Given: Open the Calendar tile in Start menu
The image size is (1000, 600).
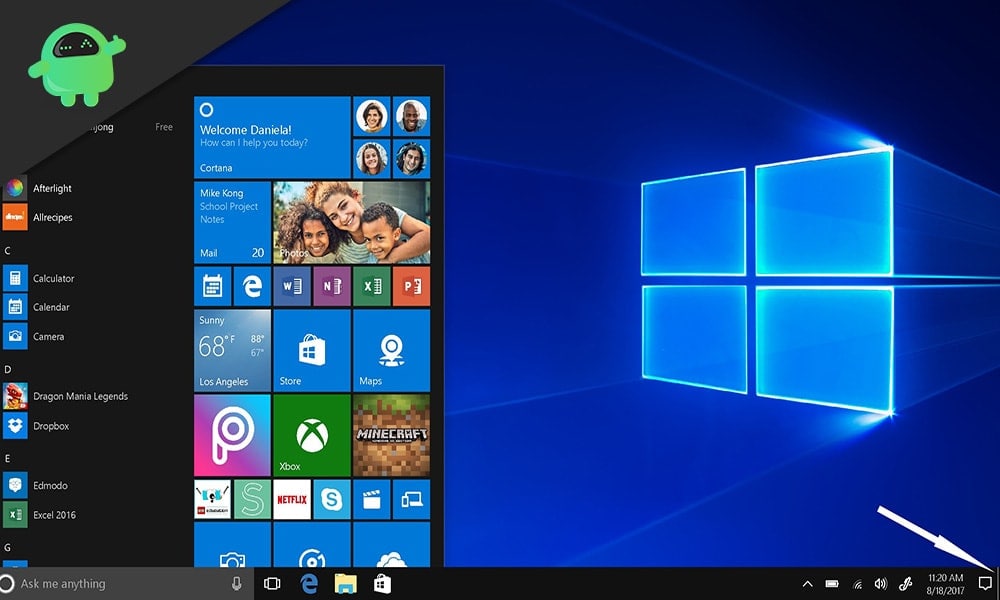Looking at the screenshot, I should (212, 286).
